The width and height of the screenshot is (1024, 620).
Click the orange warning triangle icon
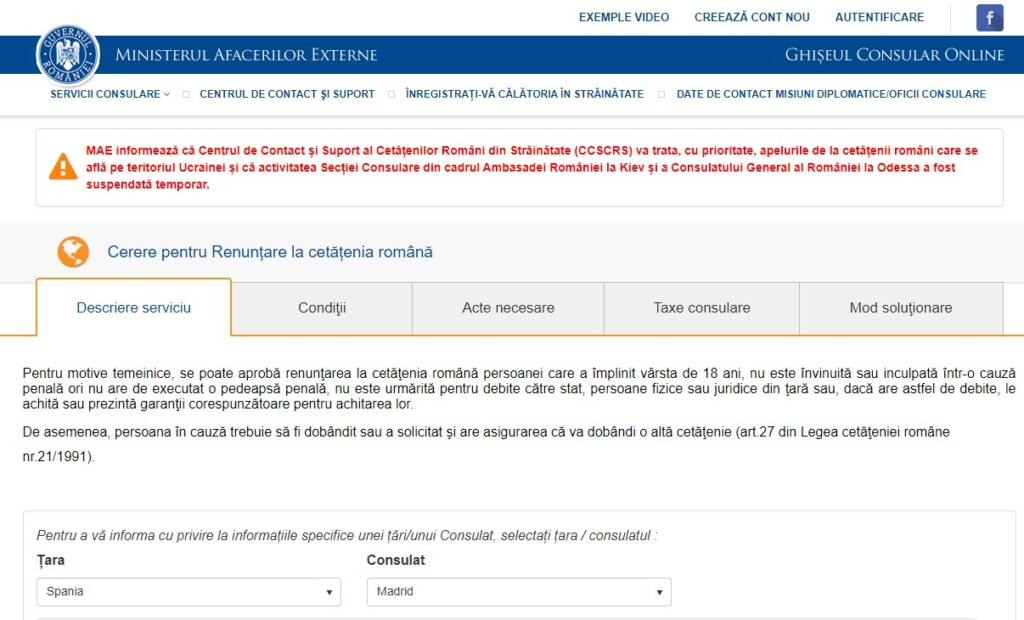[63, 167]
